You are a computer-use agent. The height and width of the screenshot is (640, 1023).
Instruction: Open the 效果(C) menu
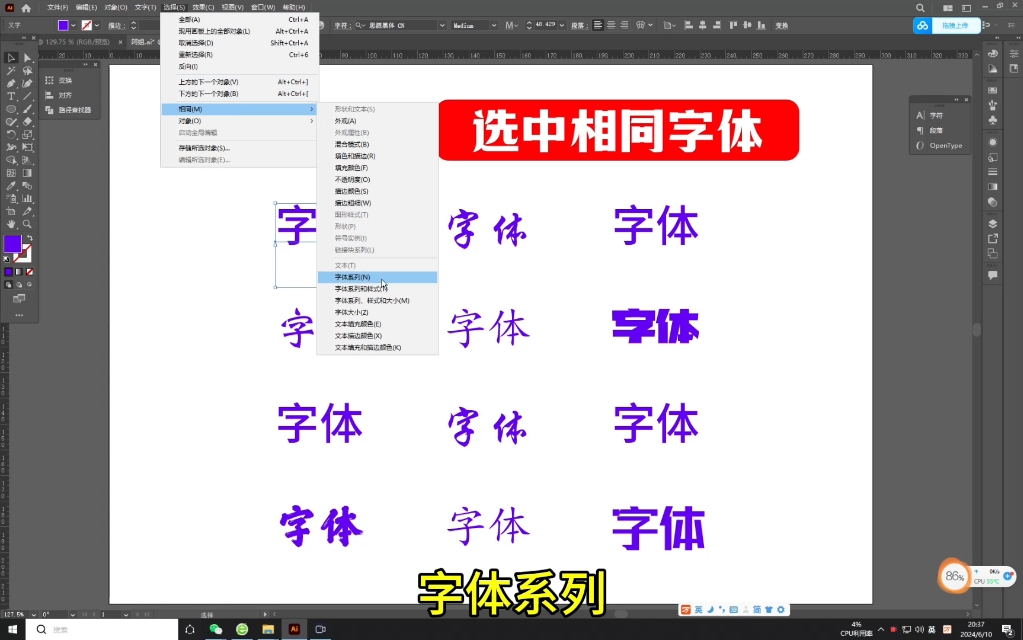(x=203, y=8)
